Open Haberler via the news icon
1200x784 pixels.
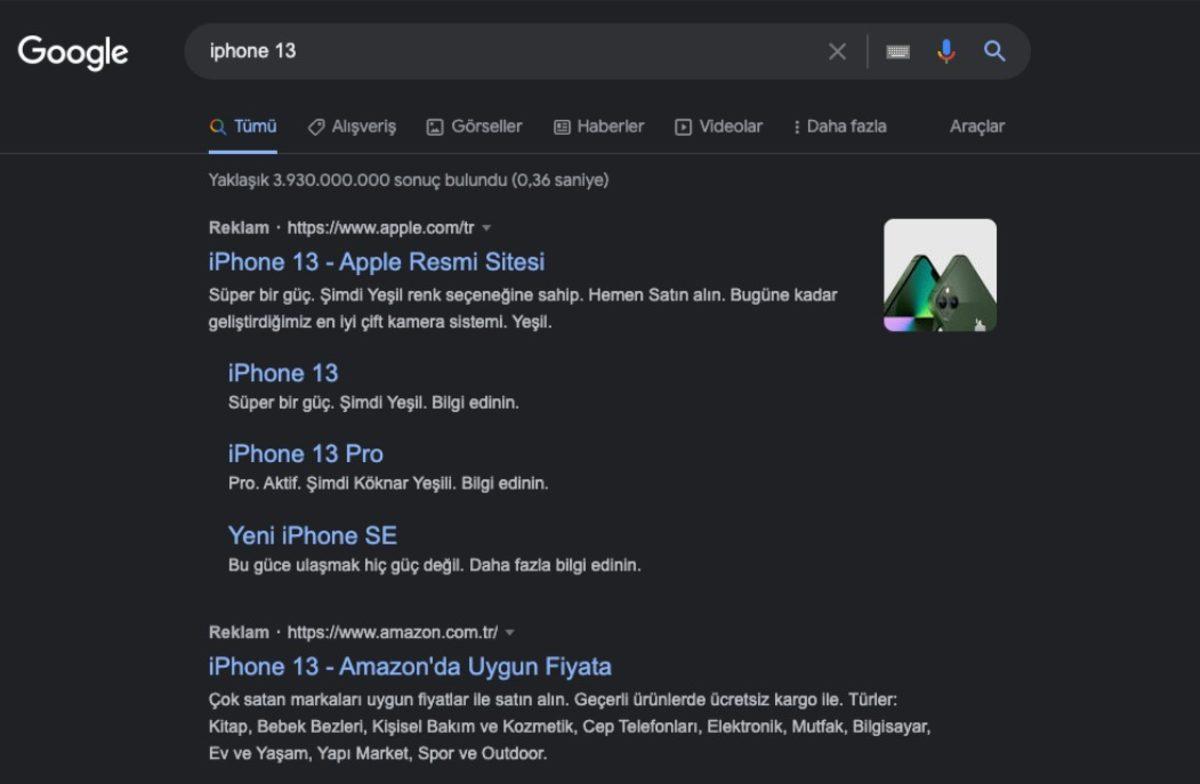click(x=561, y=126)
